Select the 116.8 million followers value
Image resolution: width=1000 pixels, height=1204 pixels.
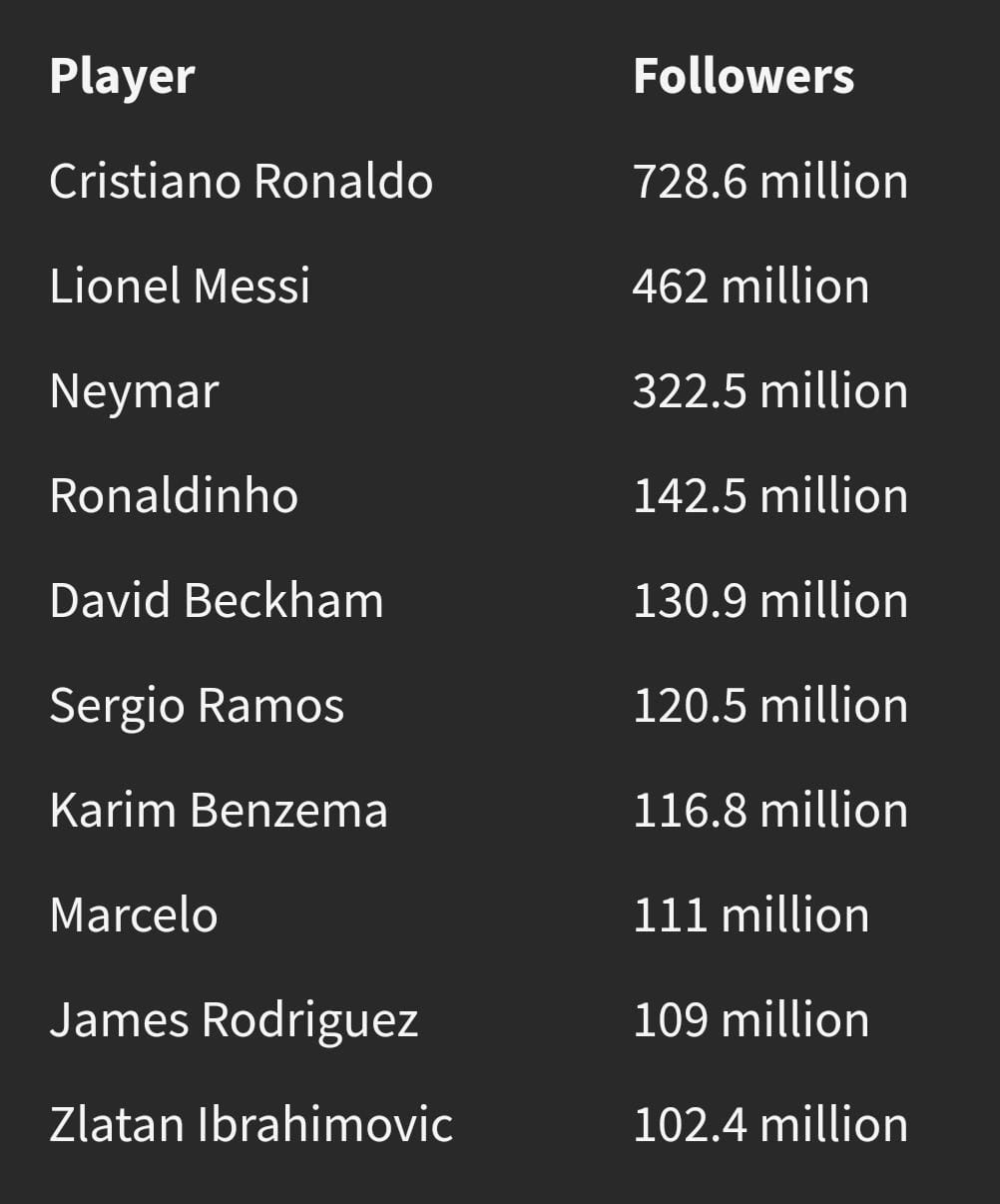(770, 811)
